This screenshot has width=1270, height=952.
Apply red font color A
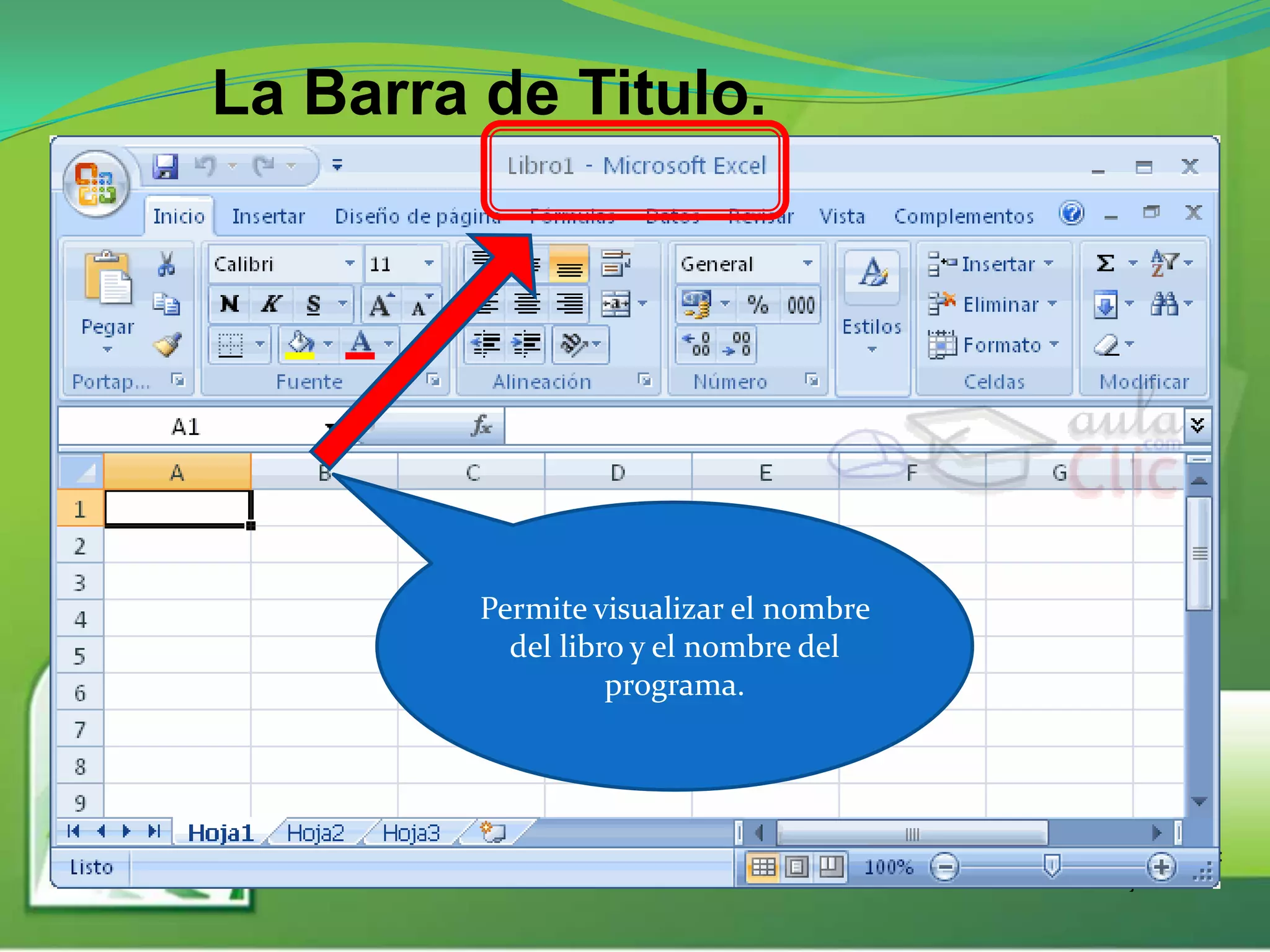(x=360, y=345)
